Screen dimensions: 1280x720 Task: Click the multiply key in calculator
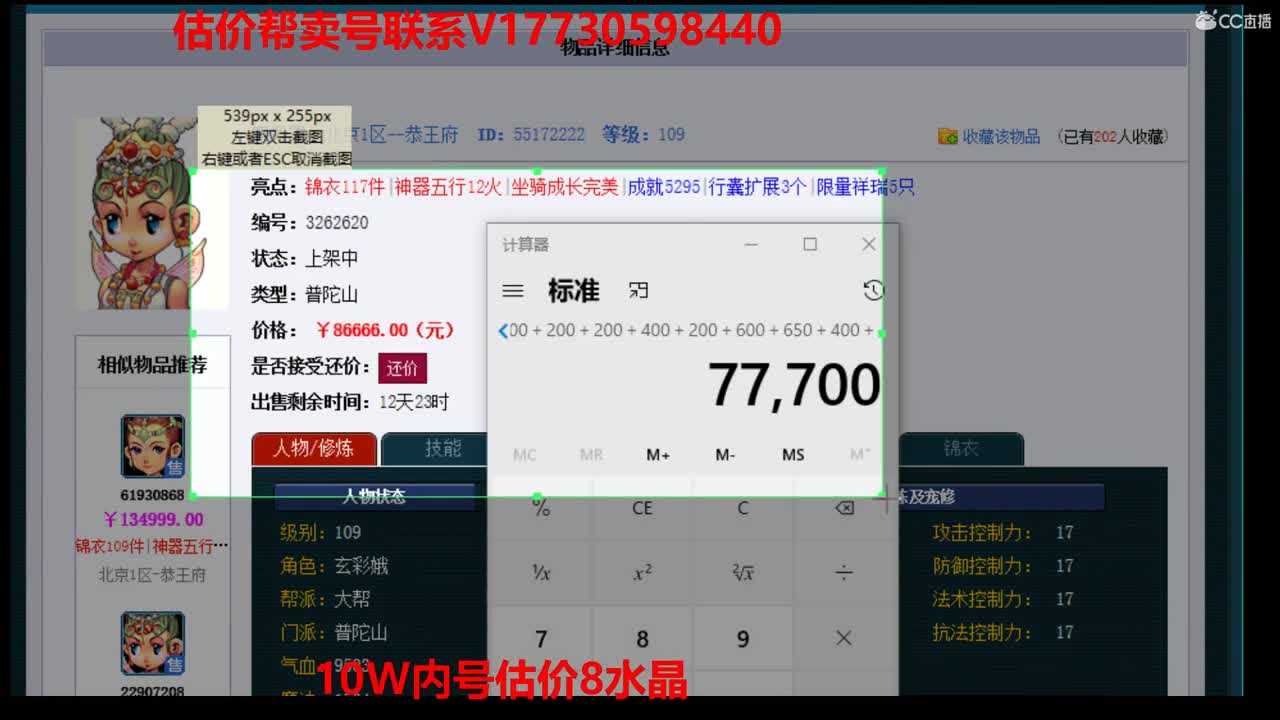[844, 638]
